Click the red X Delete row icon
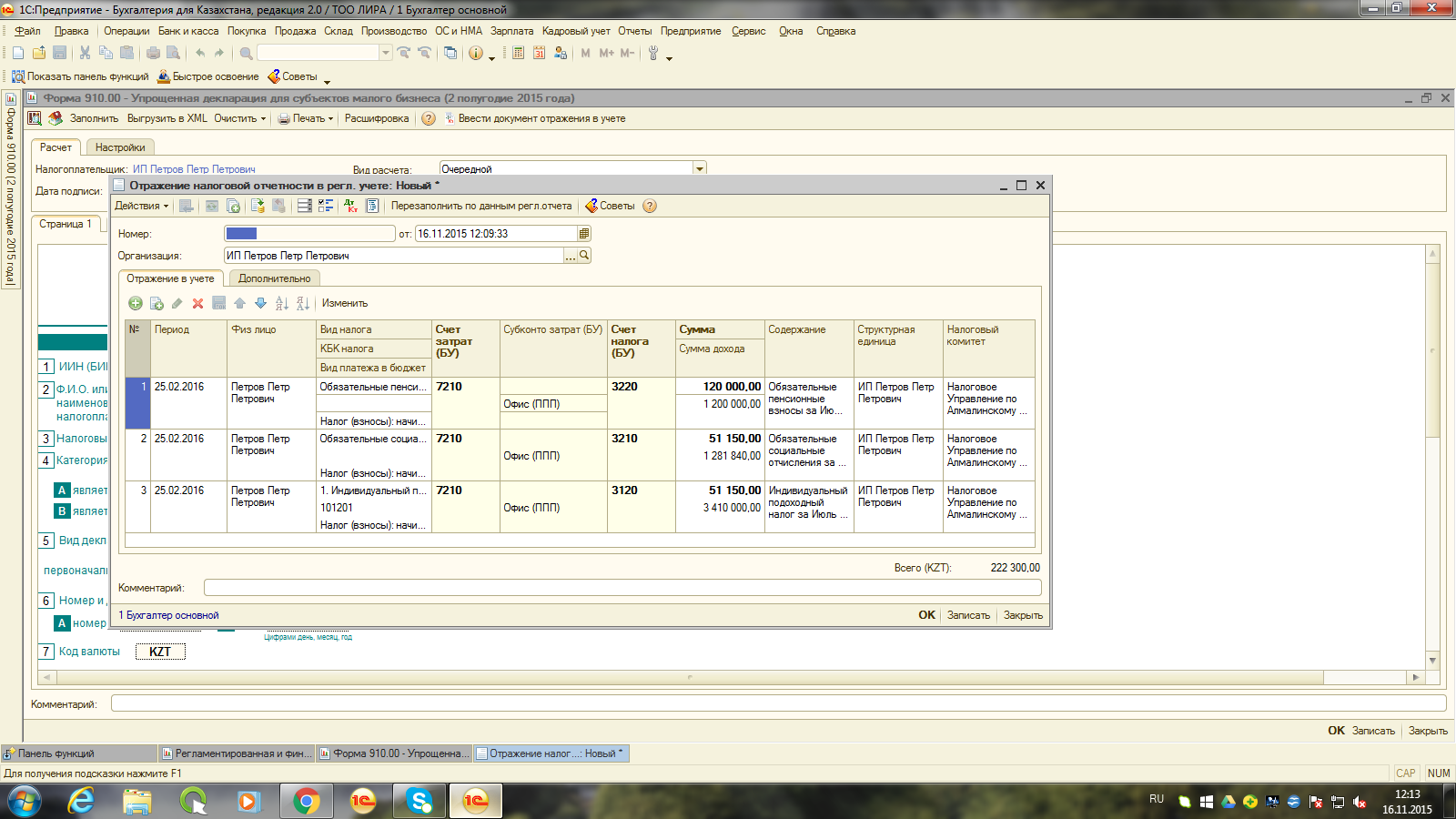The image size is (1456, 819). pyautogui.click(x=197, y=303)
